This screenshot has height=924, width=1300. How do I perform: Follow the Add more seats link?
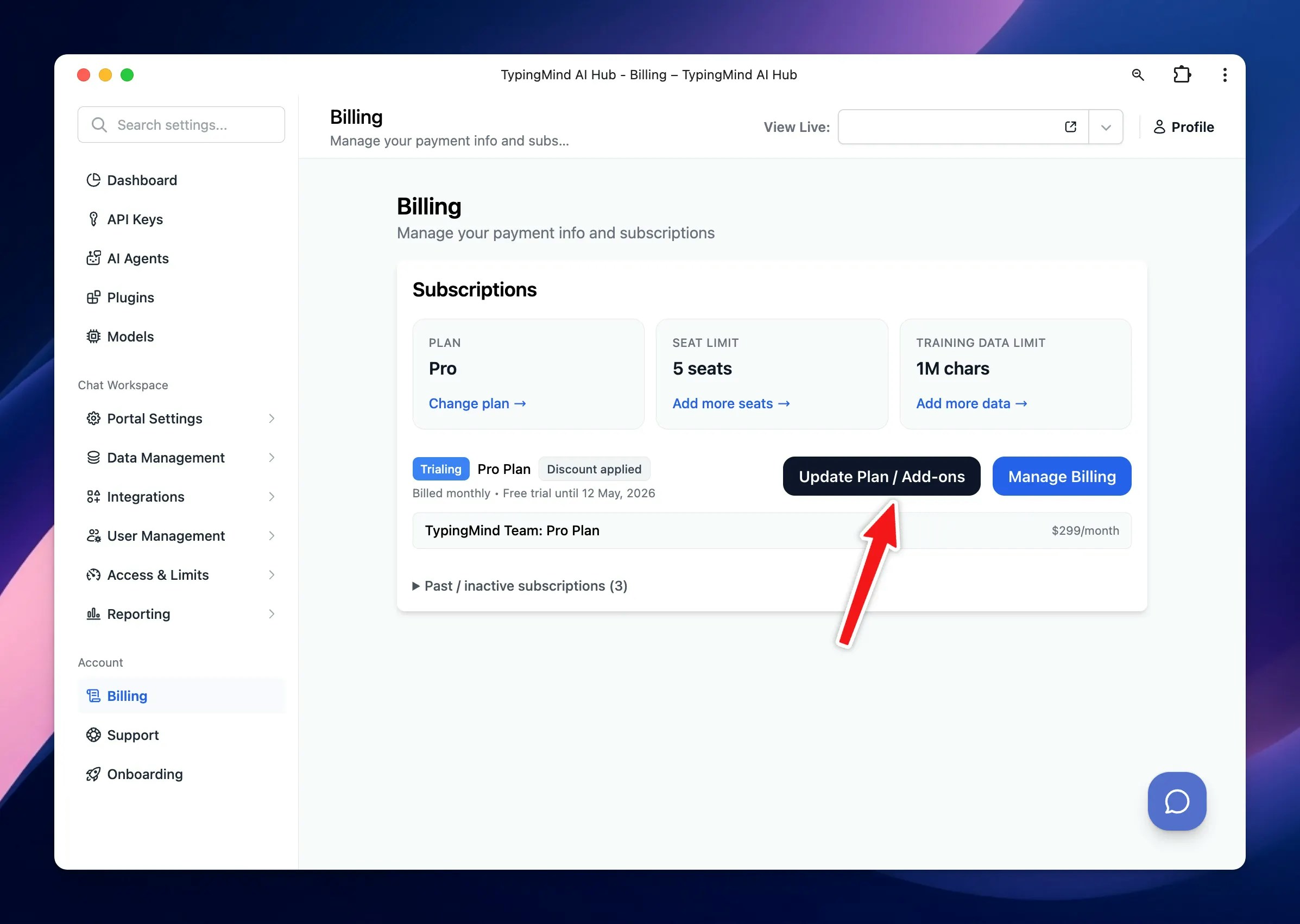click(731, 403)
